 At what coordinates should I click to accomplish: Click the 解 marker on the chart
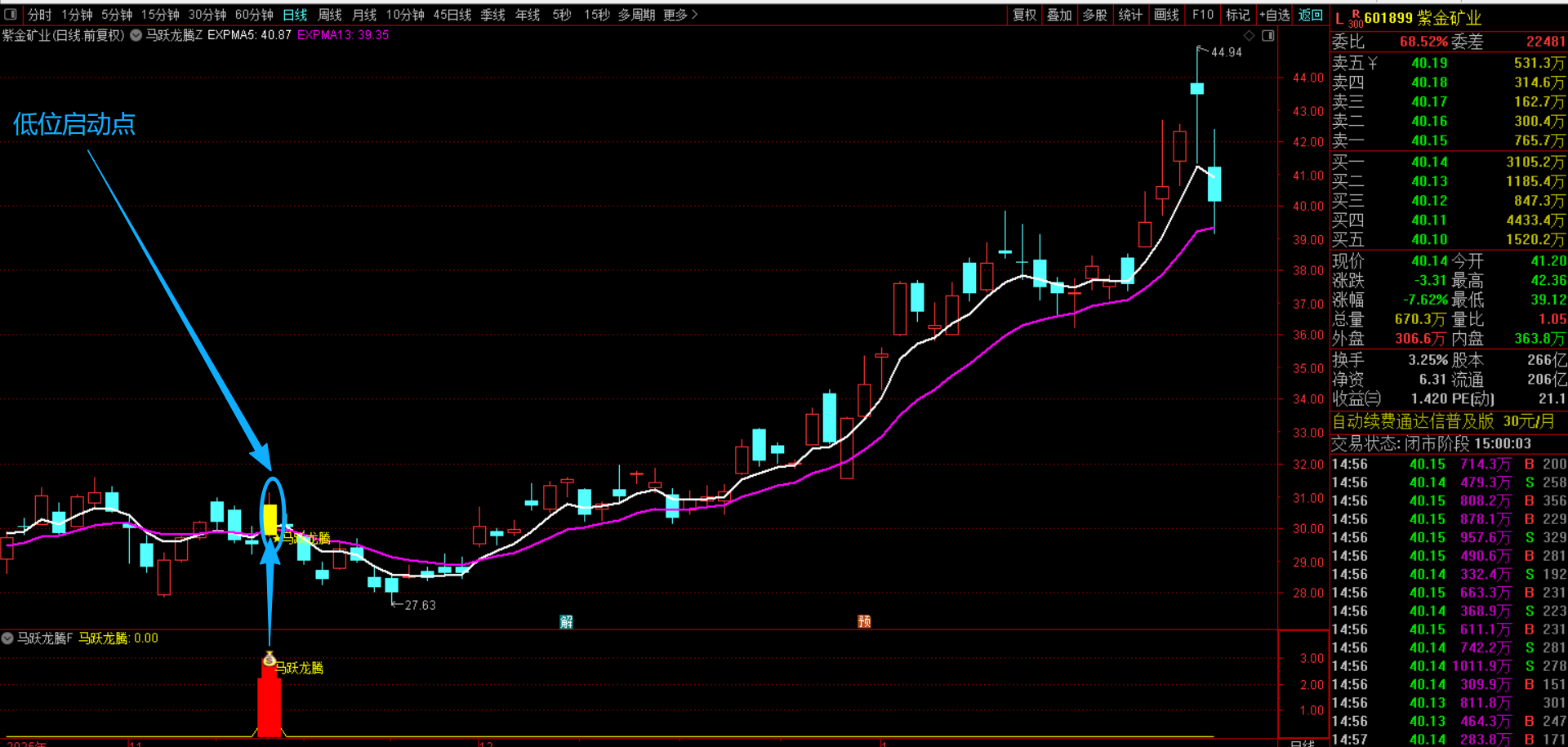pos(566,621)
